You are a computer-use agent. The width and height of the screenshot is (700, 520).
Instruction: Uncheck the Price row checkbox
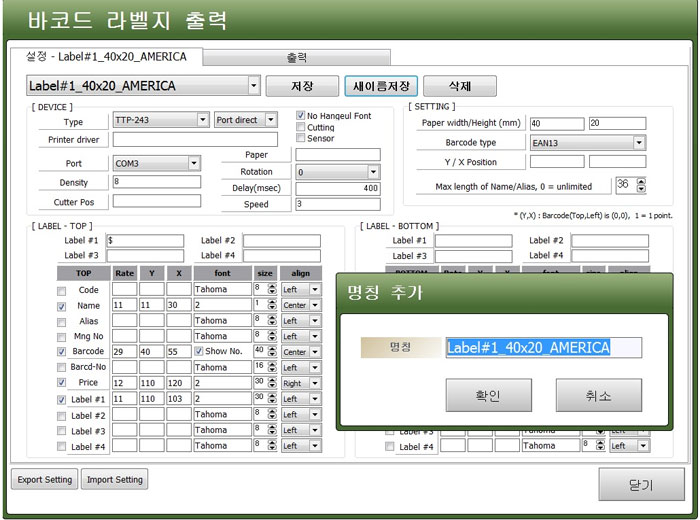pos(62,383)
